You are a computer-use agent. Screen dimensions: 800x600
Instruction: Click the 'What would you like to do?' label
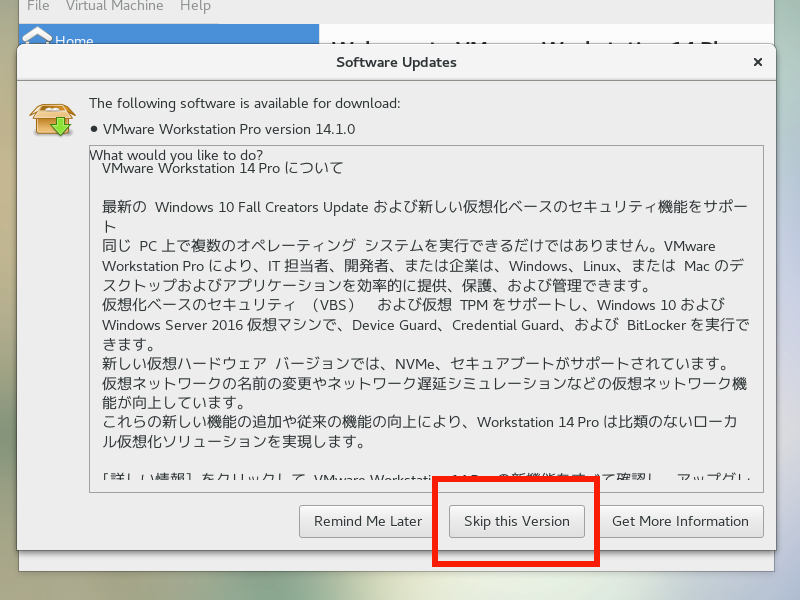click(176, 155)
